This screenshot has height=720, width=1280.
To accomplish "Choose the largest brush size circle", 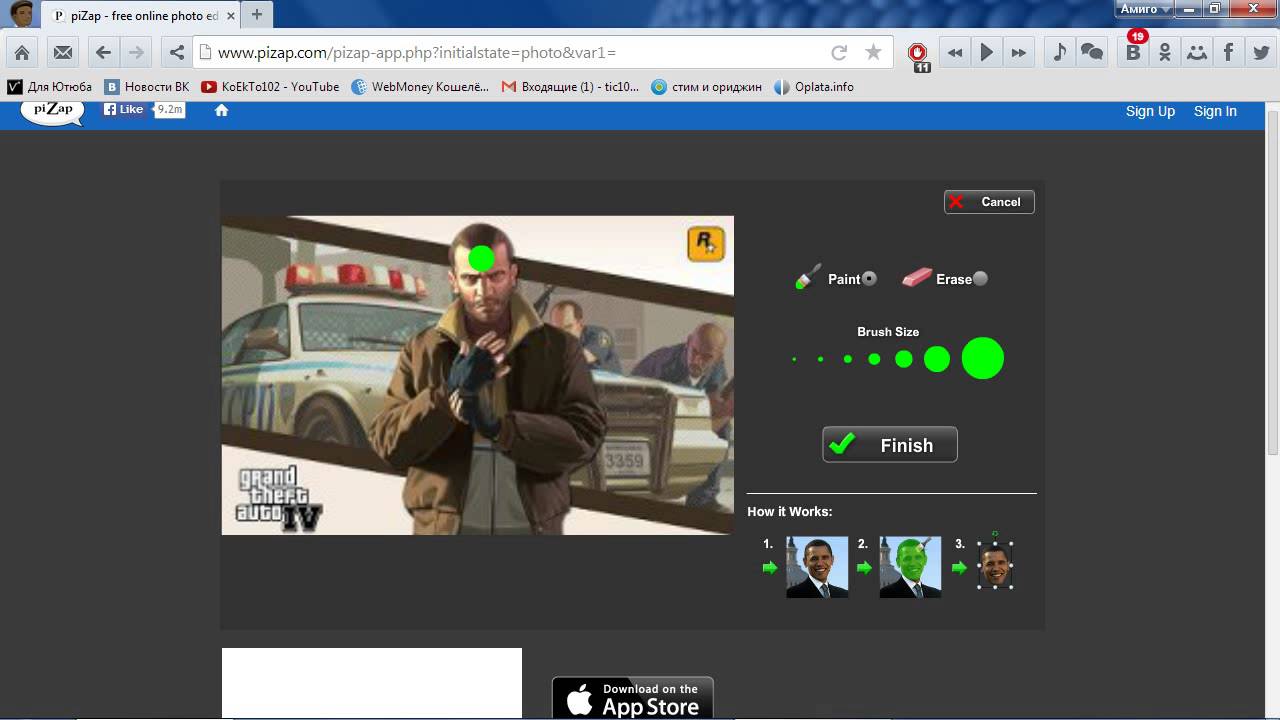I will click(983, 358).
